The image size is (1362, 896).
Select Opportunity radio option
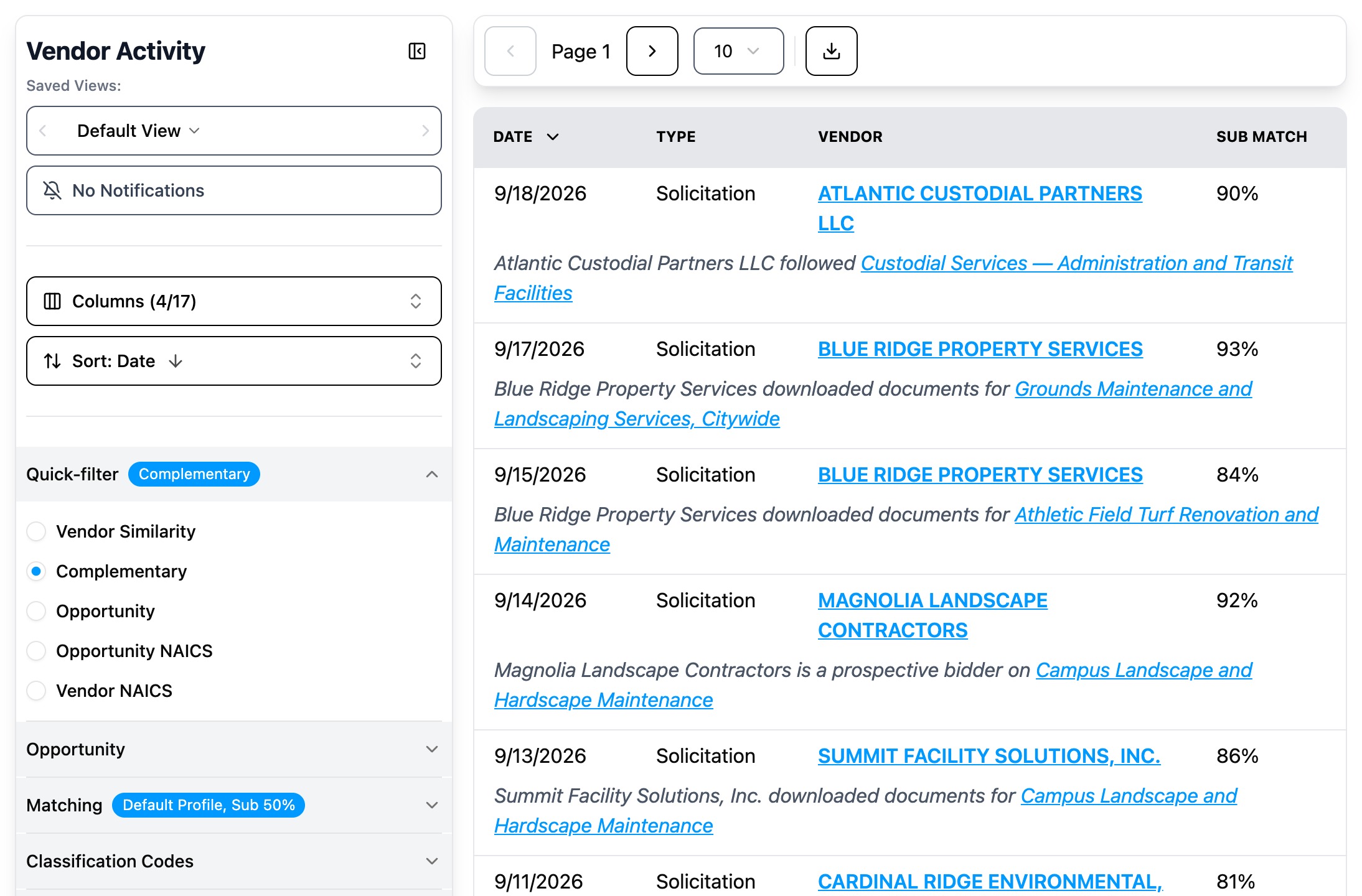coord(36,611)
